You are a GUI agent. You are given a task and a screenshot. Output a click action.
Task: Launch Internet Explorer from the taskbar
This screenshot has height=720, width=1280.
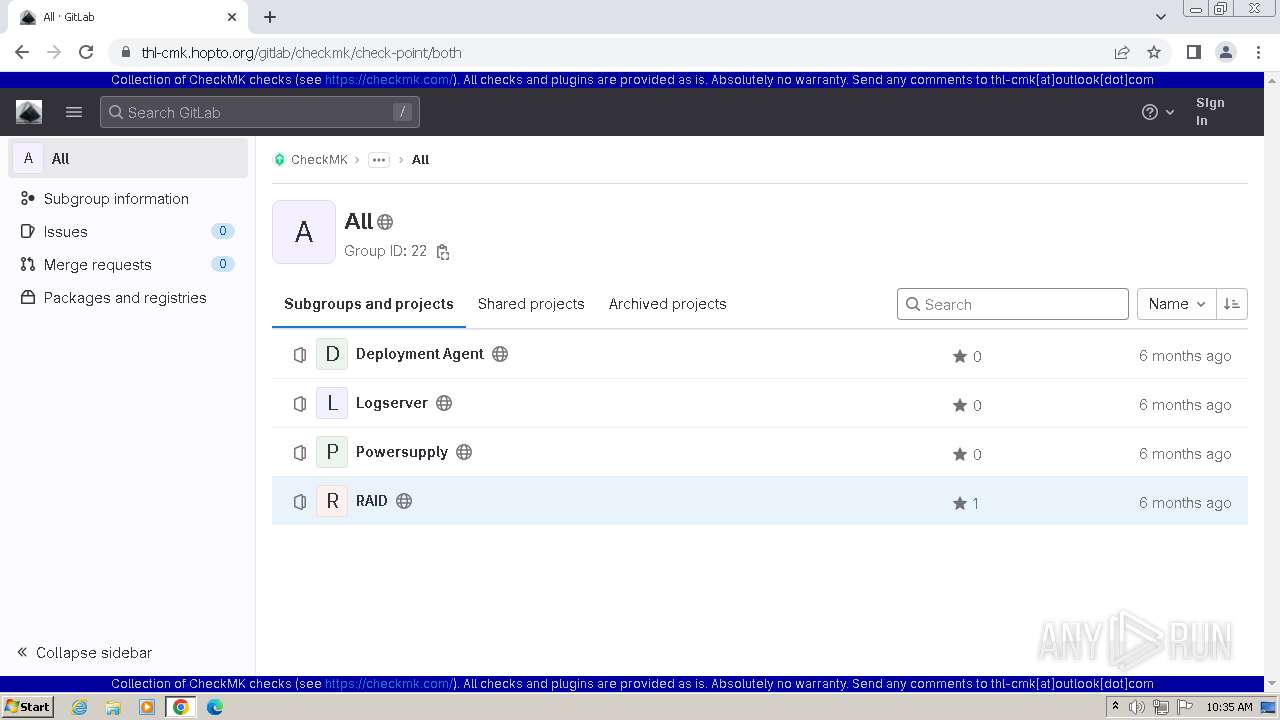click(80, 707)
